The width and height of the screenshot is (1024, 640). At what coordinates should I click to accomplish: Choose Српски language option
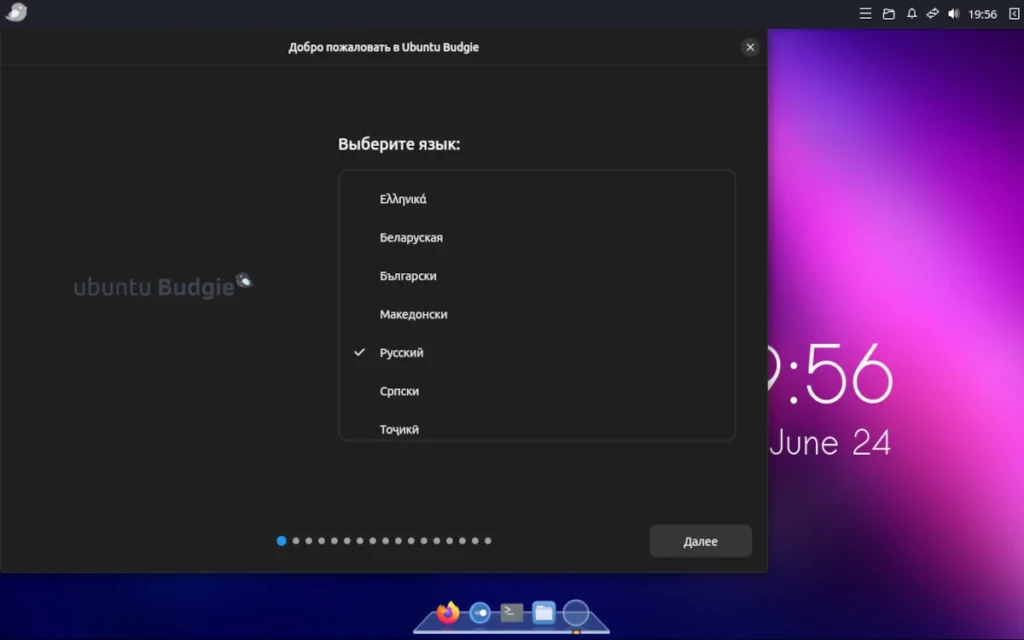click(537, 391)
